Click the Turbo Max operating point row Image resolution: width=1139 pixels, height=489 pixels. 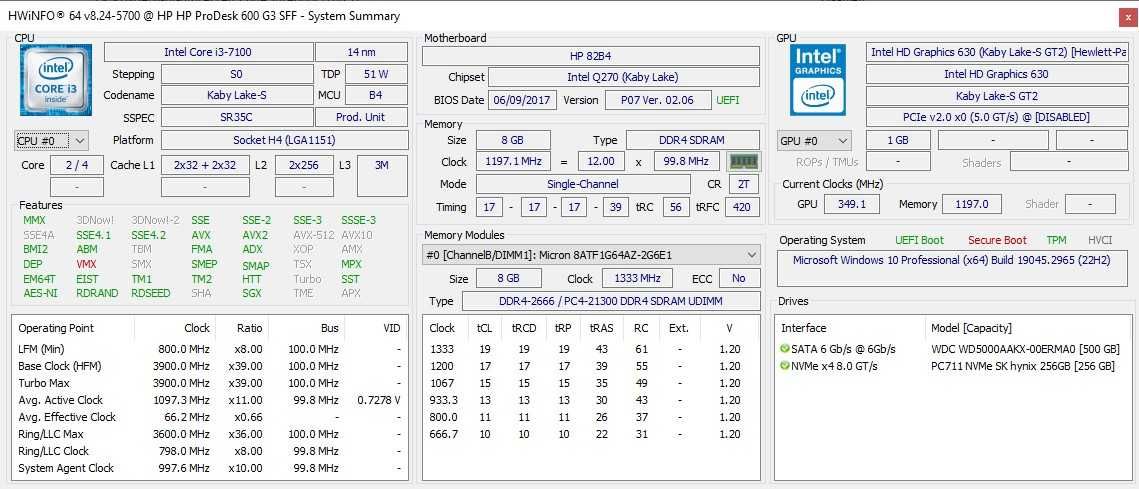click(209, 383)
